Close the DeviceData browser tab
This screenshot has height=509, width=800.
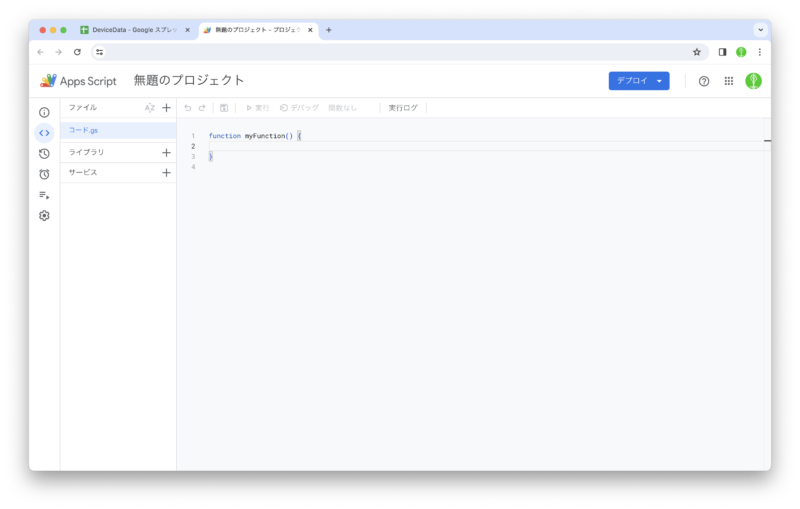point(188,30)
